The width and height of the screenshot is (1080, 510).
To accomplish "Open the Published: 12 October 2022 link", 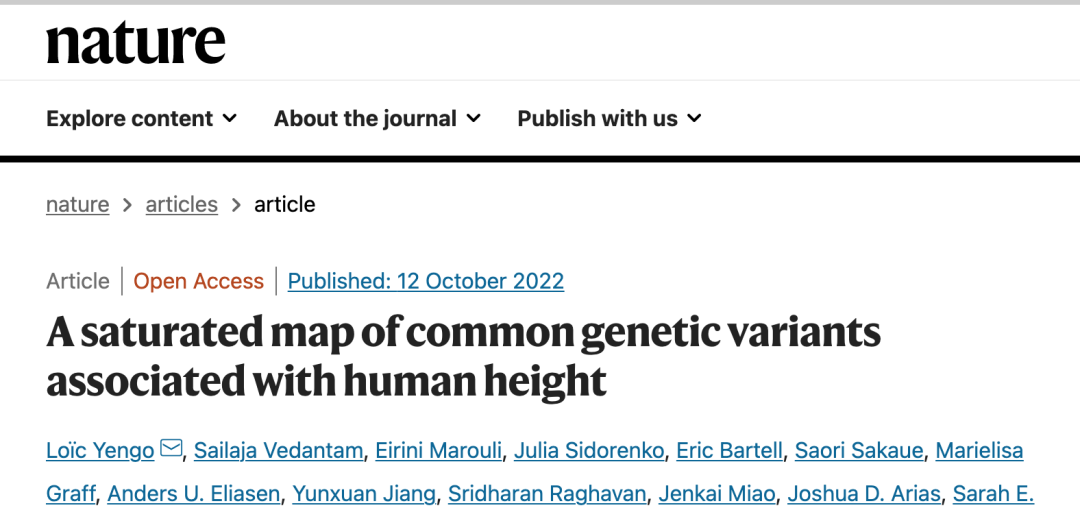I will click(x=426, y=281).
